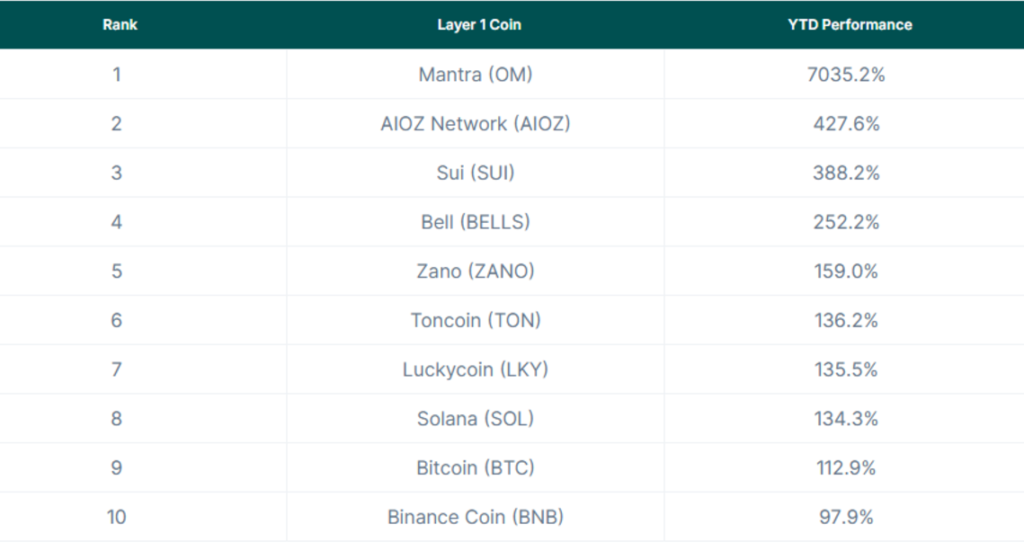
Task: Select the Toncoin (TON) cell
Action: coord(476,321)
